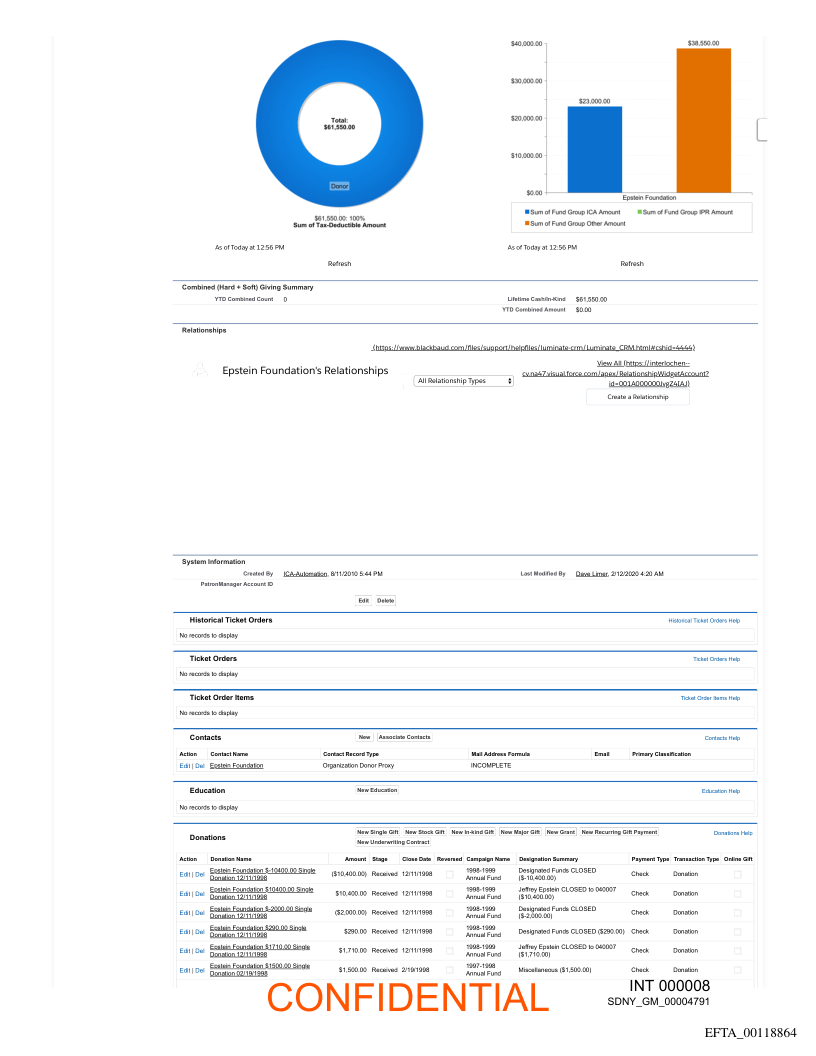Viewport: 816px width, 1056px height.
Task: Open the Donations Help link
Action: (x=732, y=832)
